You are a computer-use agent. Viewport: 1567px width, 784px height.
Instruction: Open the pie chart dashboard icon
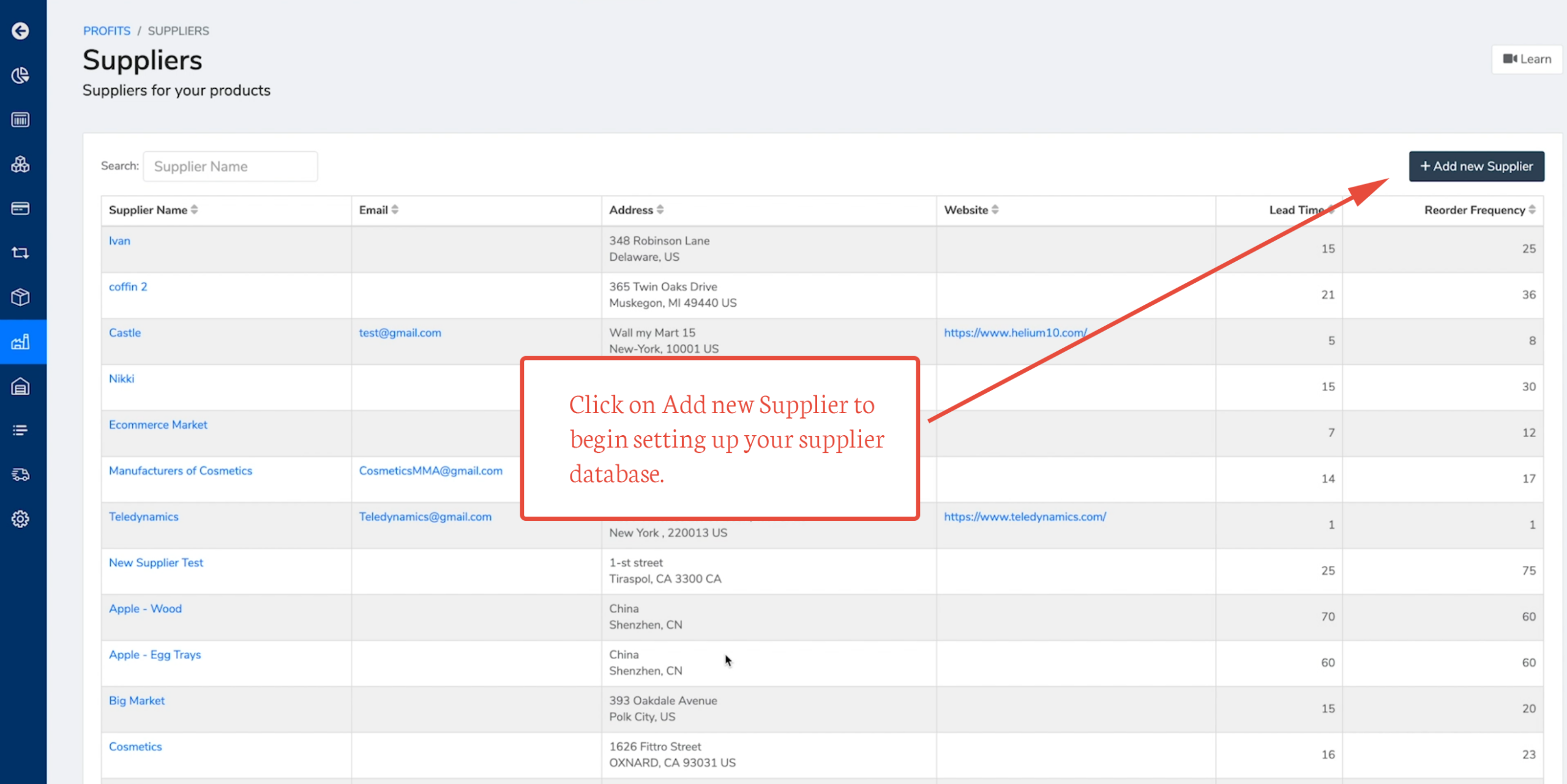20,75
